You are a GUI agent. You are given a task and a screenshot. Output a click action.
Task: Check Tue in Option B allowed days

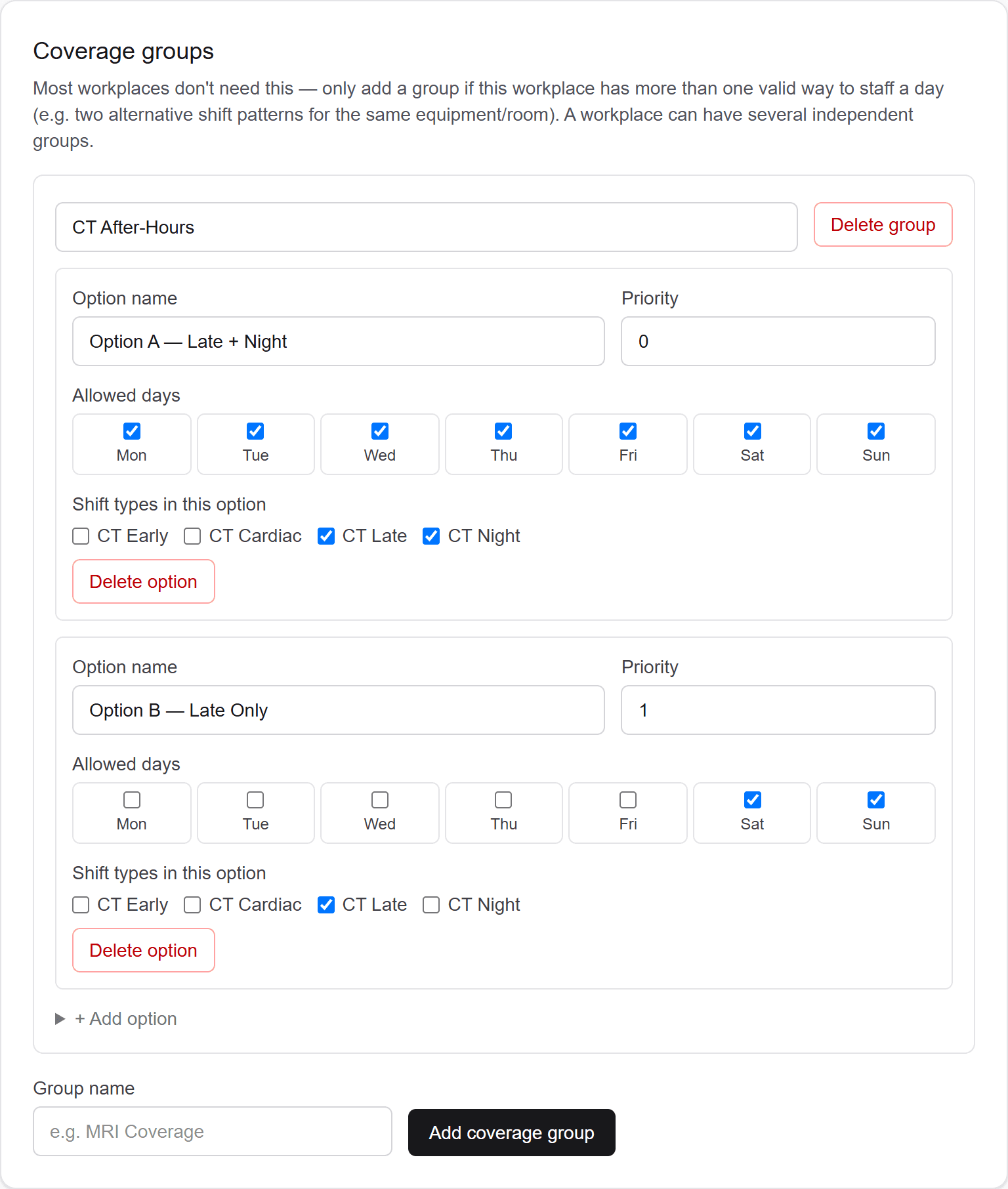255,800
